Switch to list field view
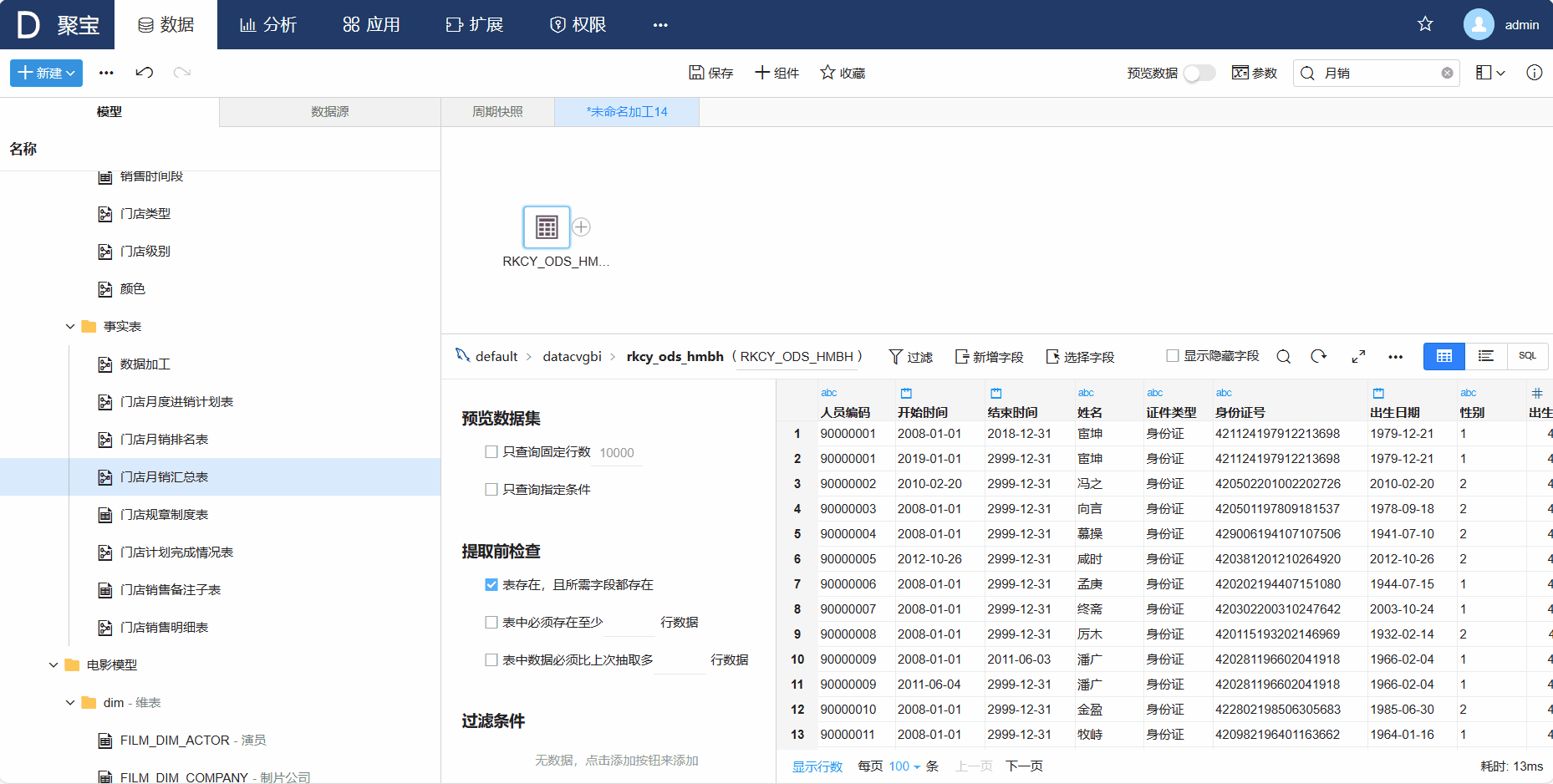This screenshot has height=784, width=1553. [1486, 356]
